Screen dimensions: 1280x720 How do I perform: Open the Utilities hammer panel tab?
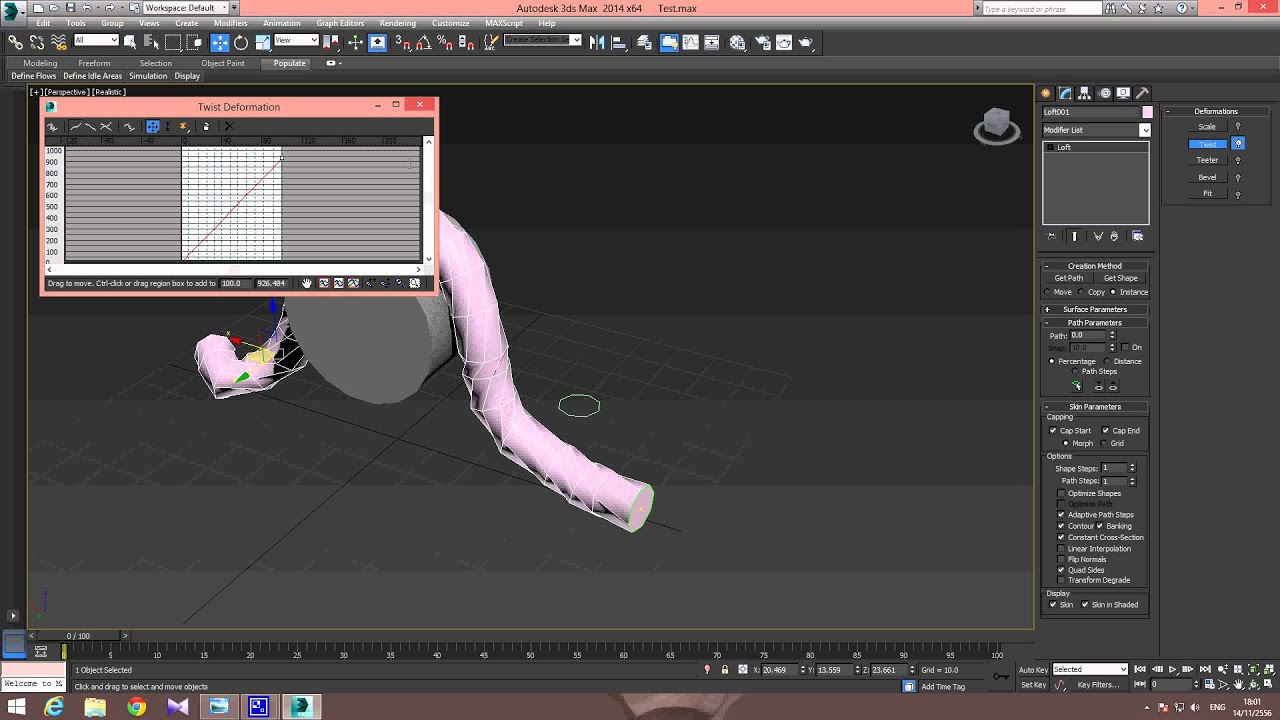(x=1143, y=93)
